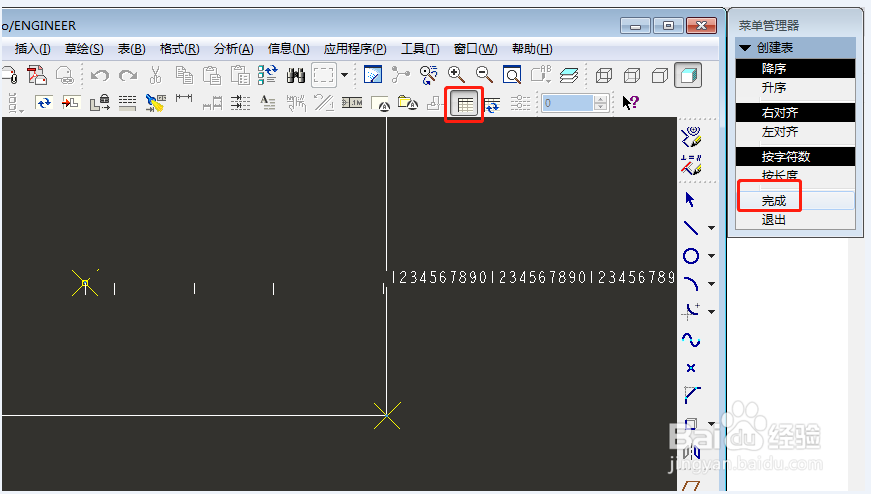Click the Insert Table icon

(x=464, y=104)
